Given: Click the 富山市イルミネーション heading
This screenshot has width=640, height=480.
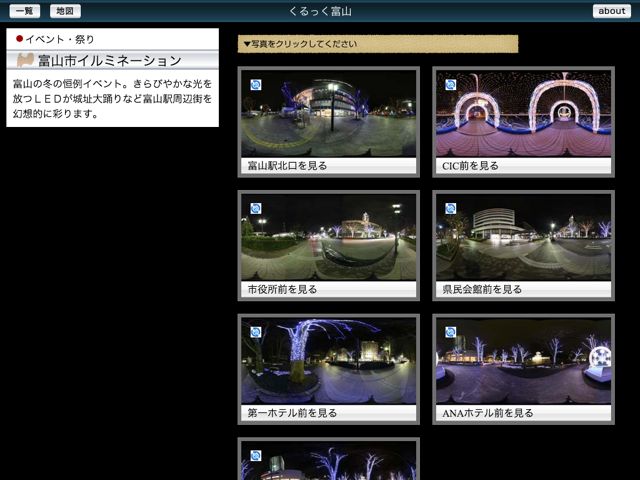Looking at the screenshot, I should (x=110, y=61).
